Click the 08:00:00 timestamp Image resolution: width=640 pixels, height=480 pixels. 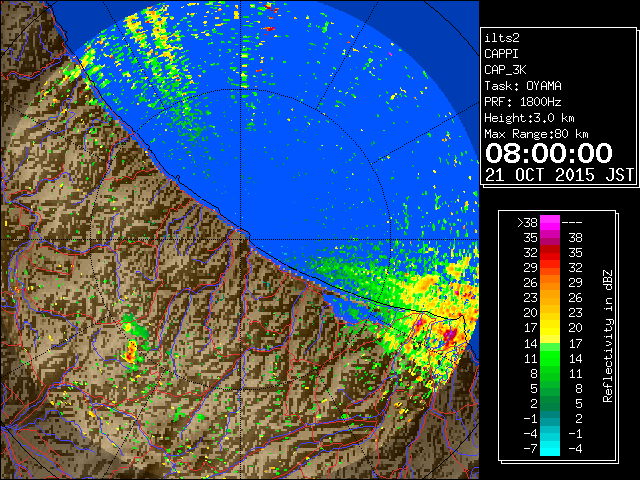click(x=549, y=153)
